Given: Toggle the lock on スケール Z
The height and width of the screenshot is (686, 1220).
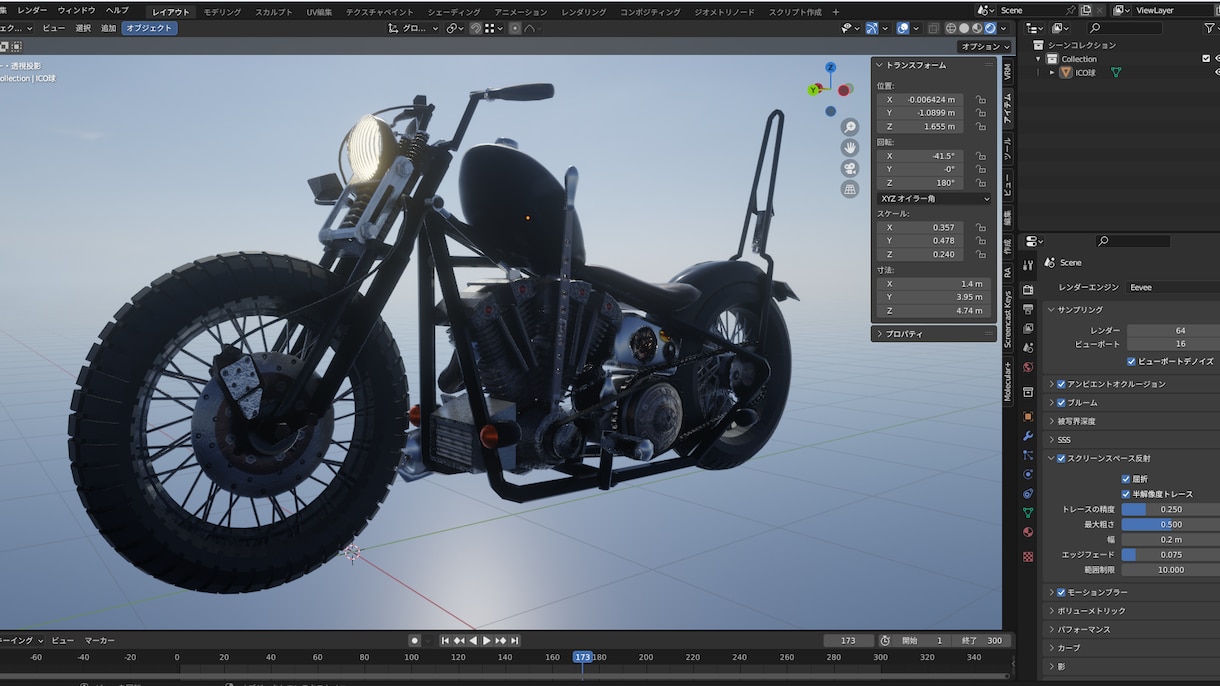Looking at the screenshot, I should (x=981, y=254).
